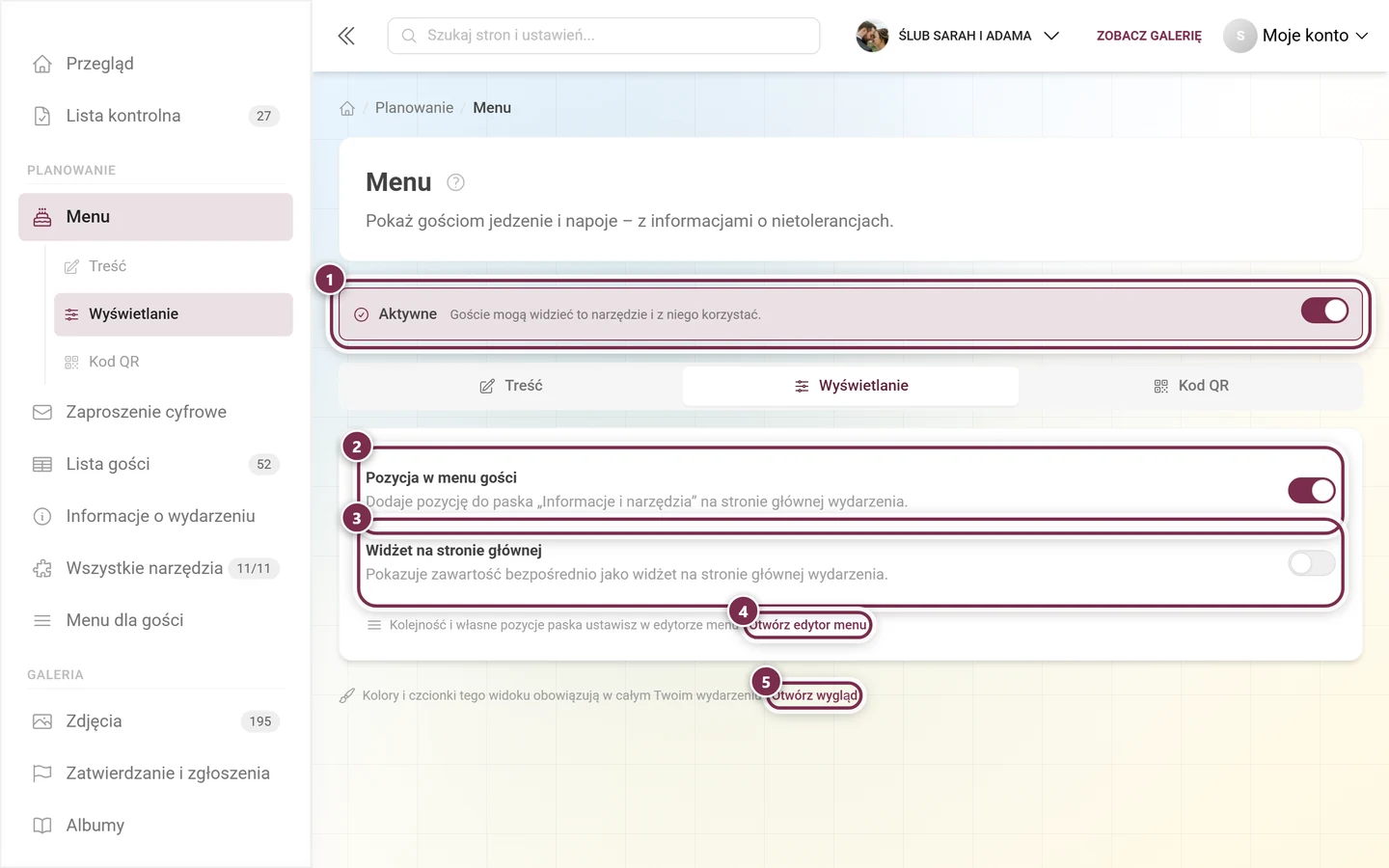Click the 52 badge on Lista gości
1389x868 pixels.
point(264,464)
